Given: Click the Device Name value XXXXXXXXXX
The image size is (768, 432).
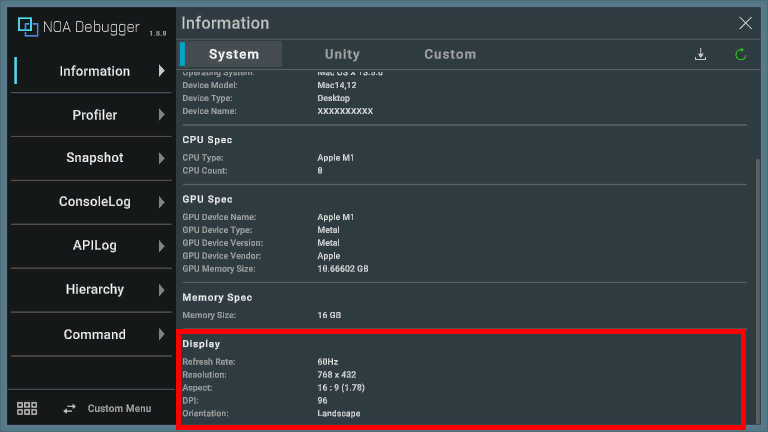Looking at the screenshot, I should [345, 111].
